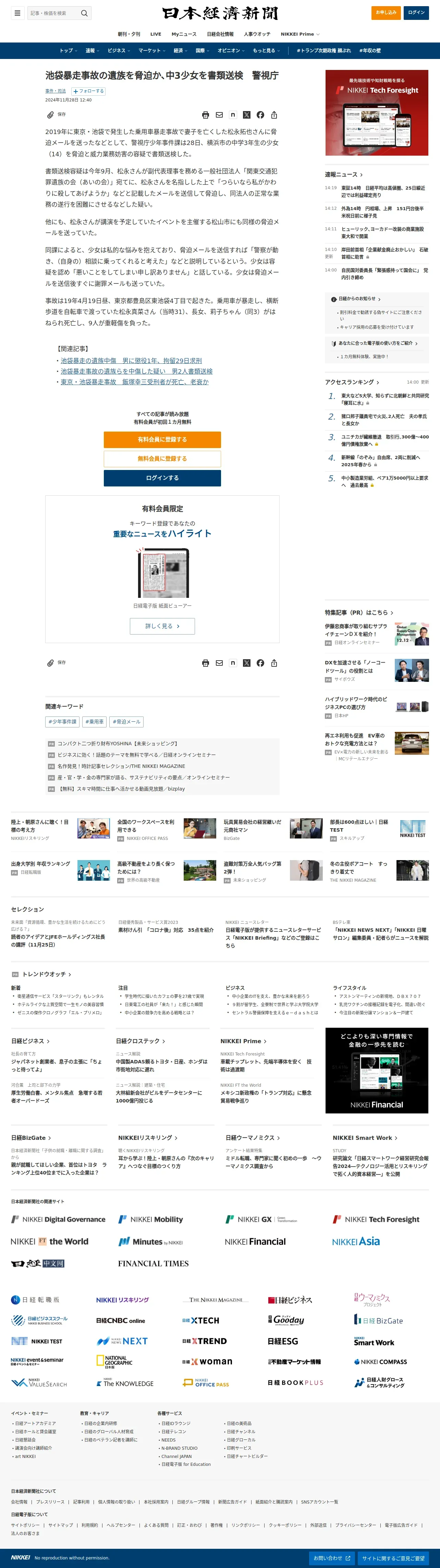
Task: Open the NIKKEI Asia logo link
Action: coord(355,1241)
